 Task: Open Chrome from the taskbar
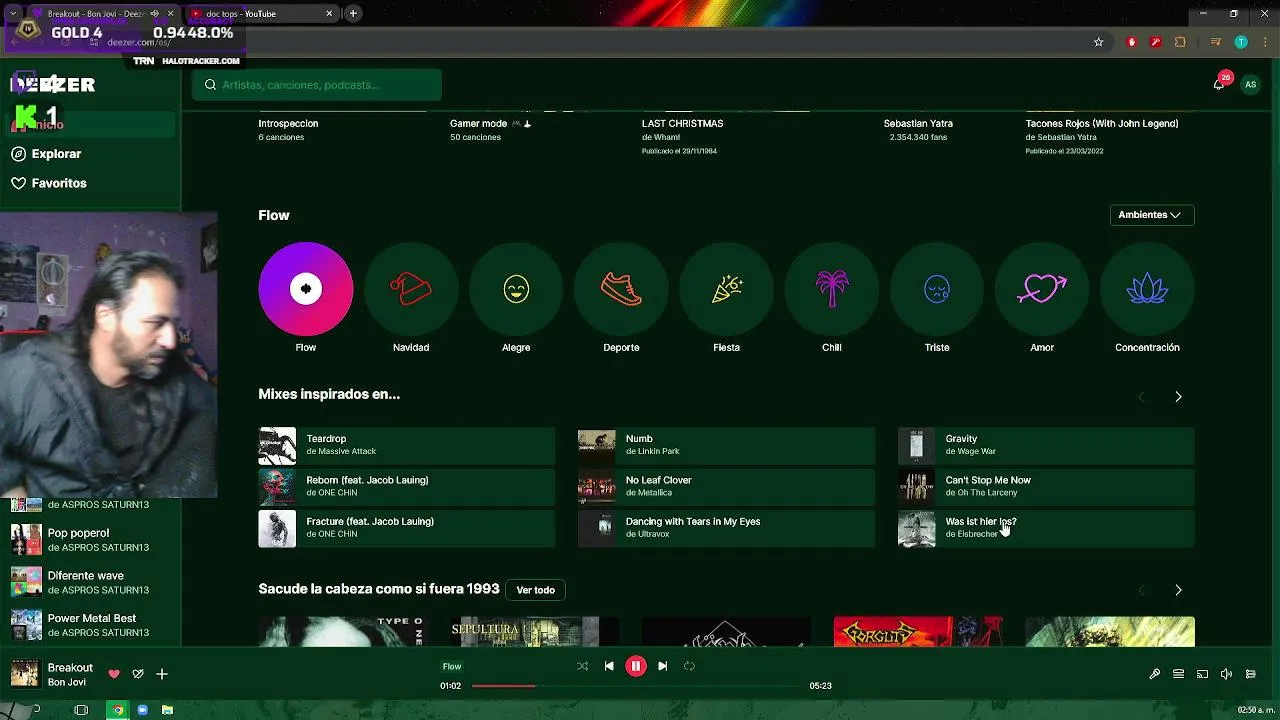click(x=118, y=710)
